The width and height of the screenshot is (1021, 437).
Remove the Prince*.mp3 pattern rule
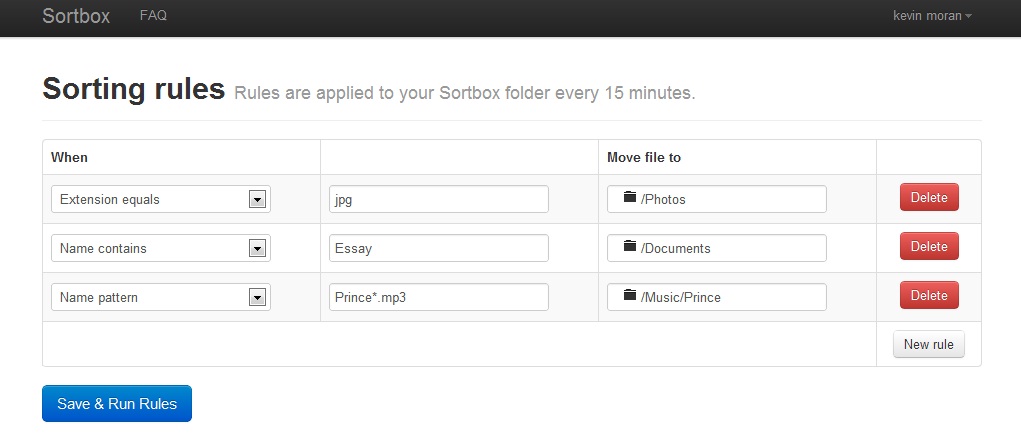(x=928, y=295)
